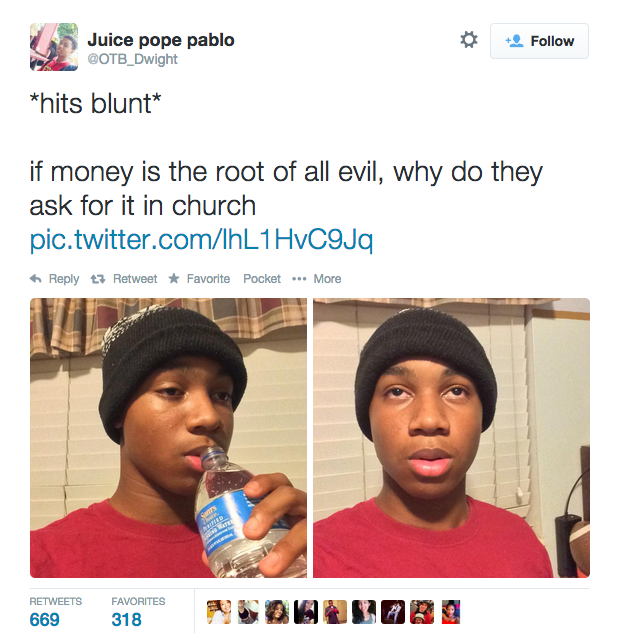Save tweet with Pocket
Image resolution: width=623 pixels, height=633 pixels.
[262, 279]
